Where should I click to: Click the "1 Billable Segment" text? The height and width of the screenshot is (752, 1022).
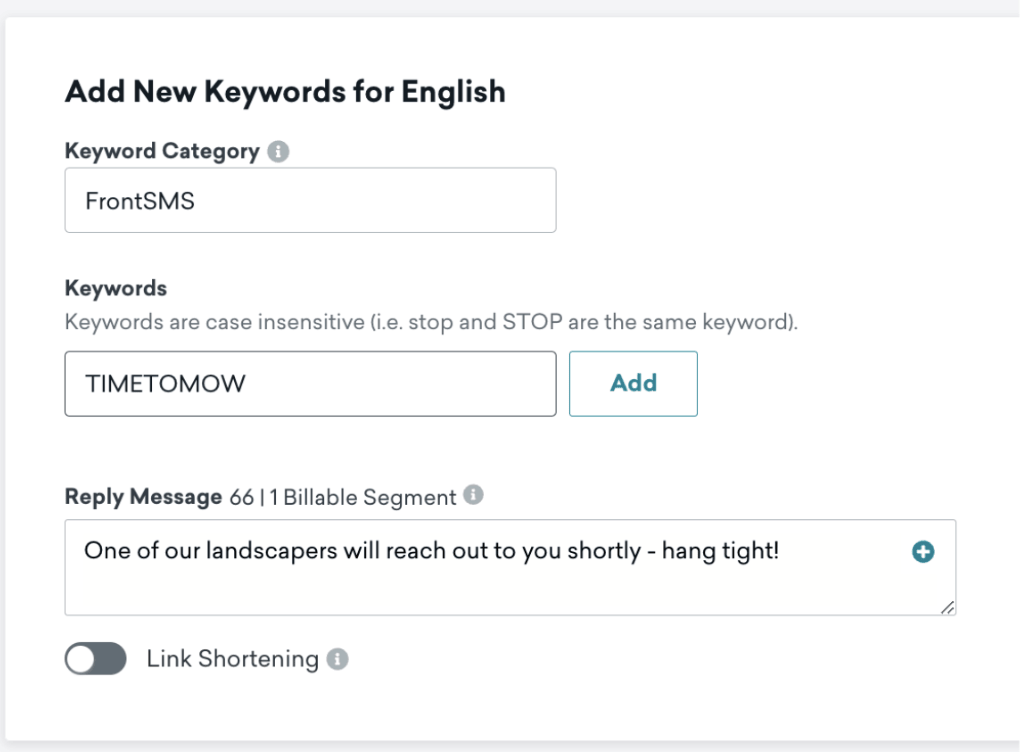point(362,497)
